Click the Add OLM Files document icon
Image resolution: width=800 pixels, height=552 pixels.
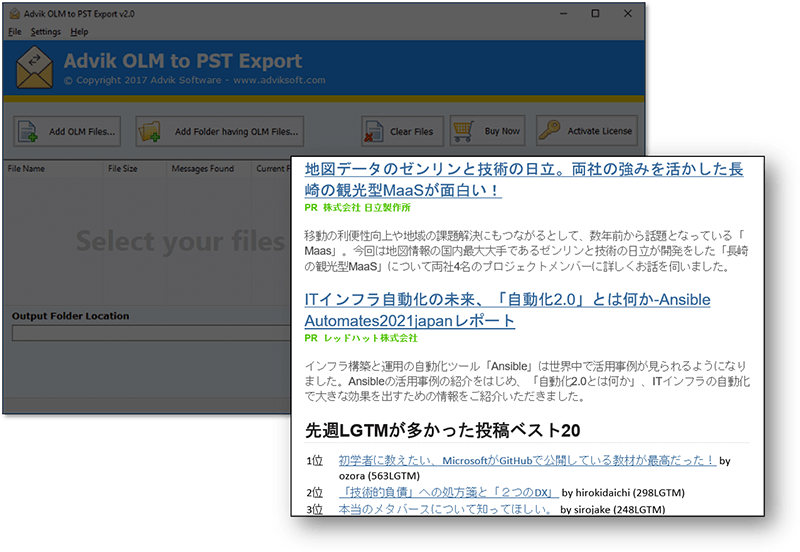tap(28, 131)
